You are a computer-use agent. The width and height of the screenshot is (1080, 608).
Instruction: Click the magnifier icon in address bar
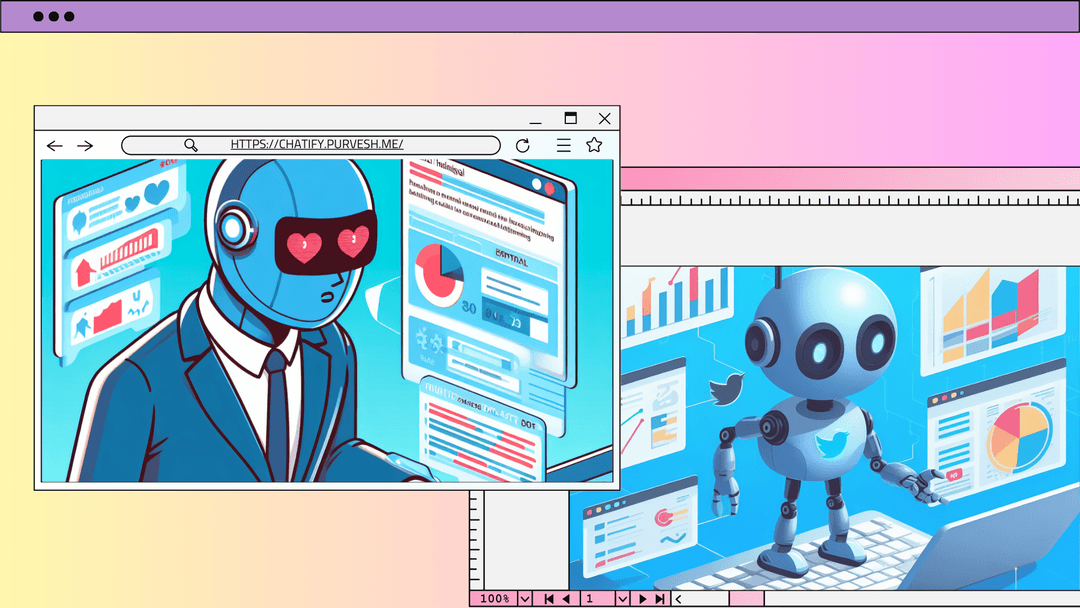pyautogui.click(x=191, y=145)
